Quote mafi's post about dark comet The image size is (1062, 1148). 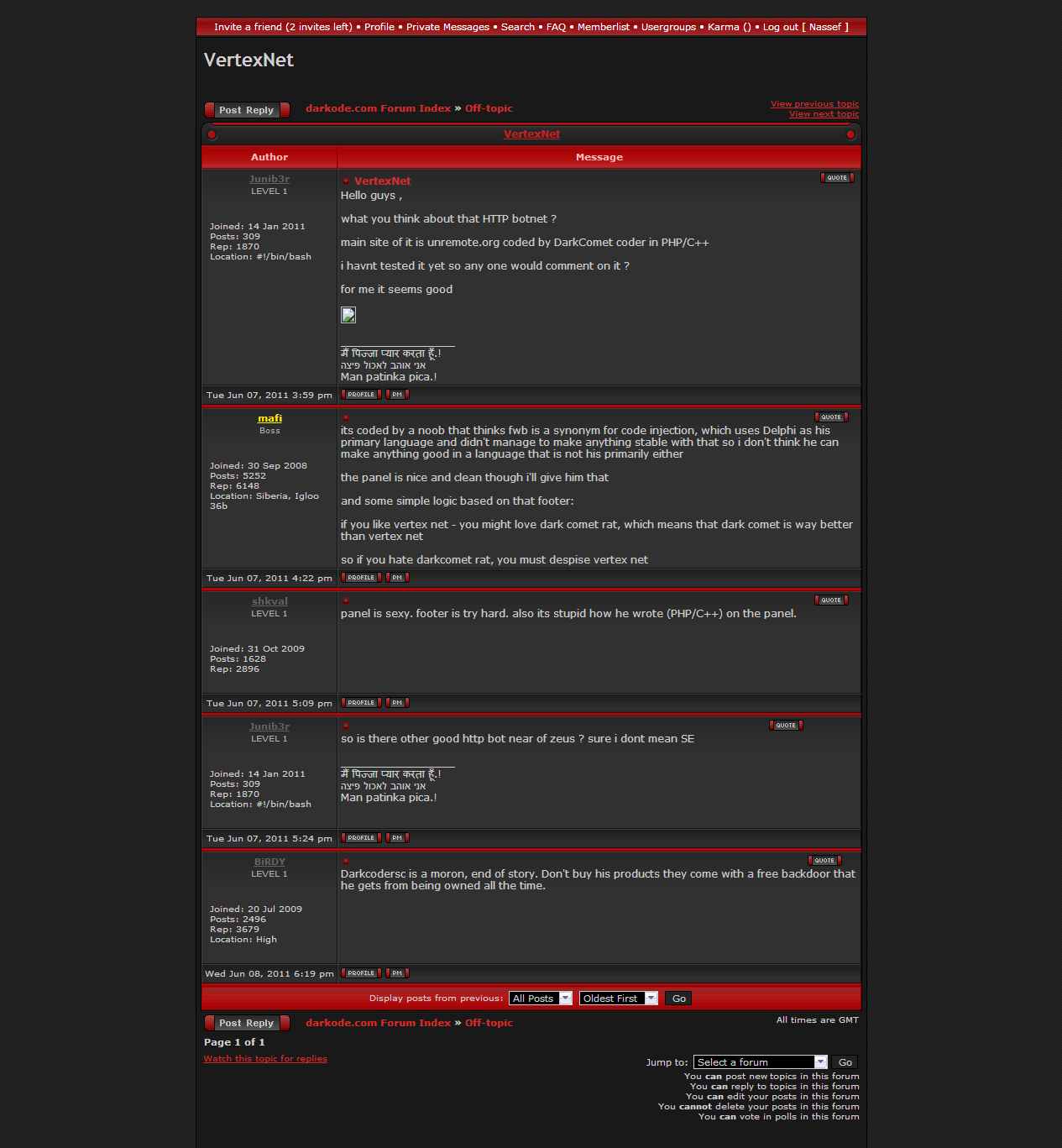point(830,417)
